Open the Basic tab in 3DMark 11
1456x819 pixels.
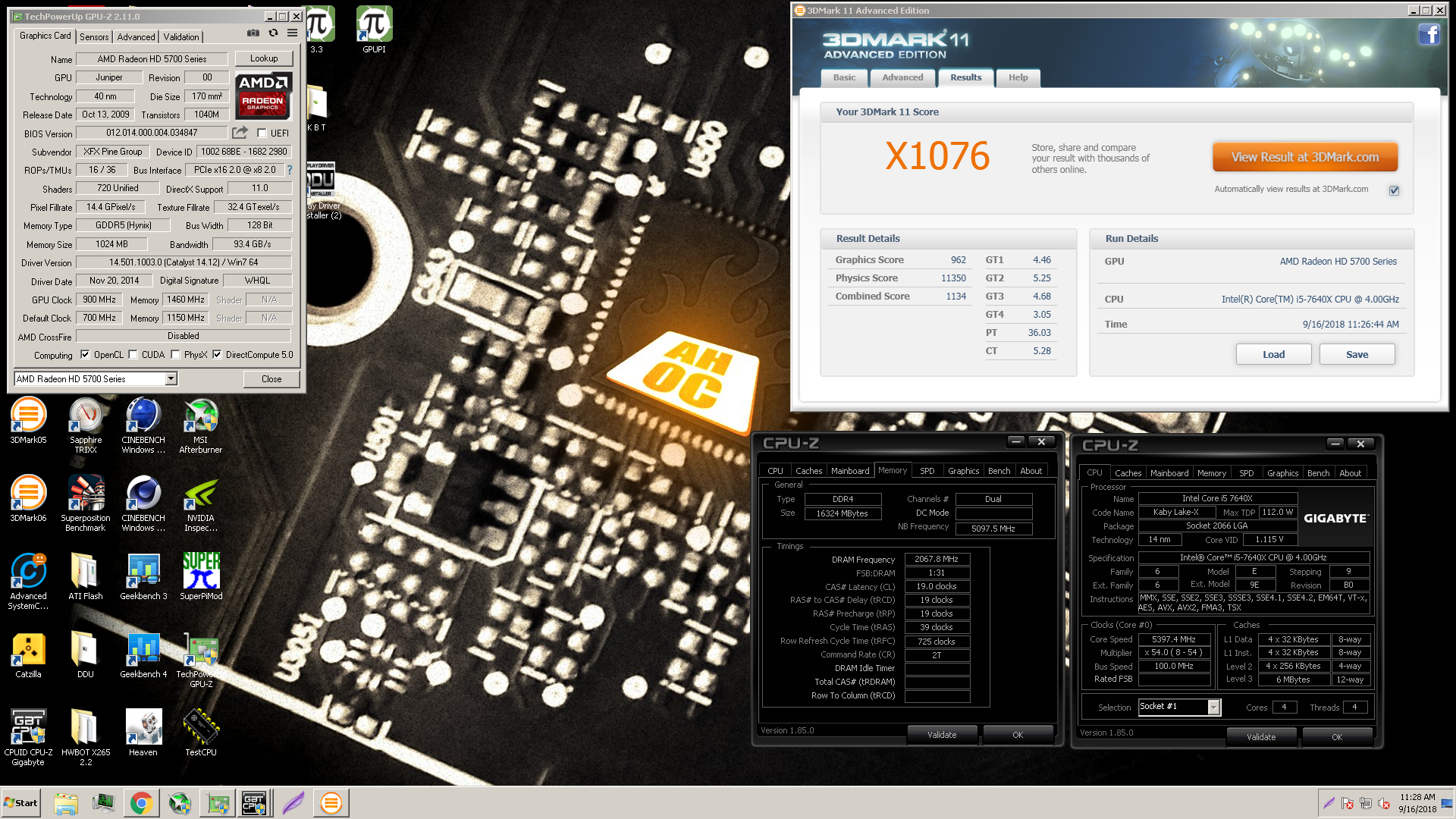click(x=844, y=77)
